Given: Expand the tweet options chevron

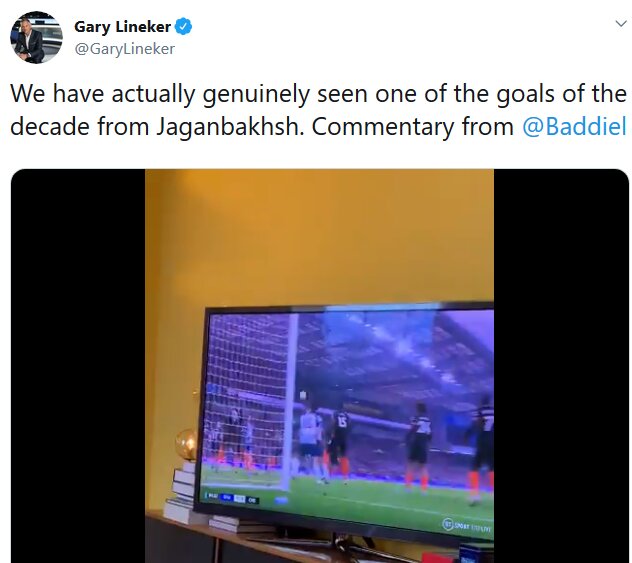Looking at the screenshot, I should 621,24.
